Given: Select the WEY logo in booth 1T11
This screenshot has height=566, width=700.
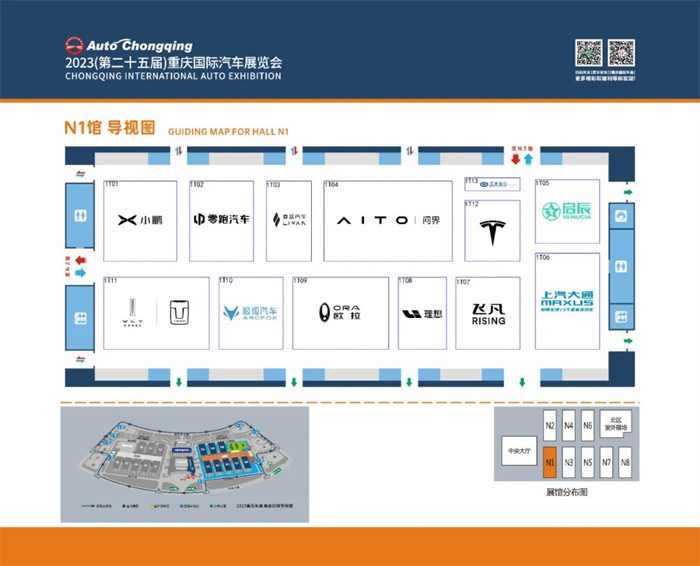Looking at the screenshot, I should (133, 312).
